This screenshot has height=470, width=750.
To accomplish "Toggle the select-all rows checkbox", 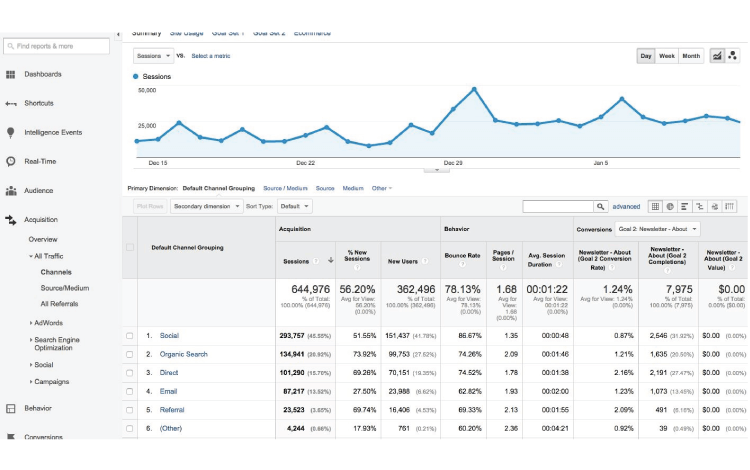I will pyautogui.click(x=130, y=247).
